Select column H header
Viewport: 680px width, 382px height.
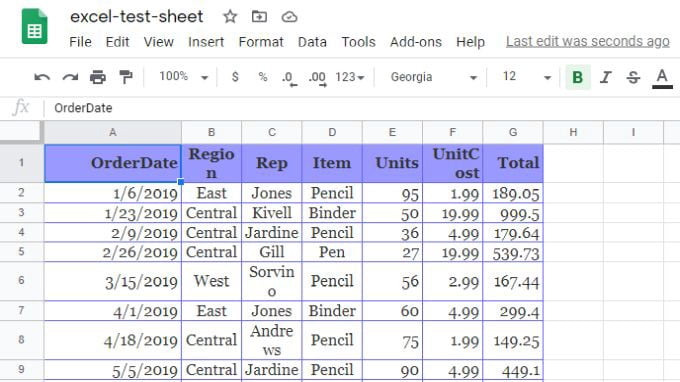(573, 133)
